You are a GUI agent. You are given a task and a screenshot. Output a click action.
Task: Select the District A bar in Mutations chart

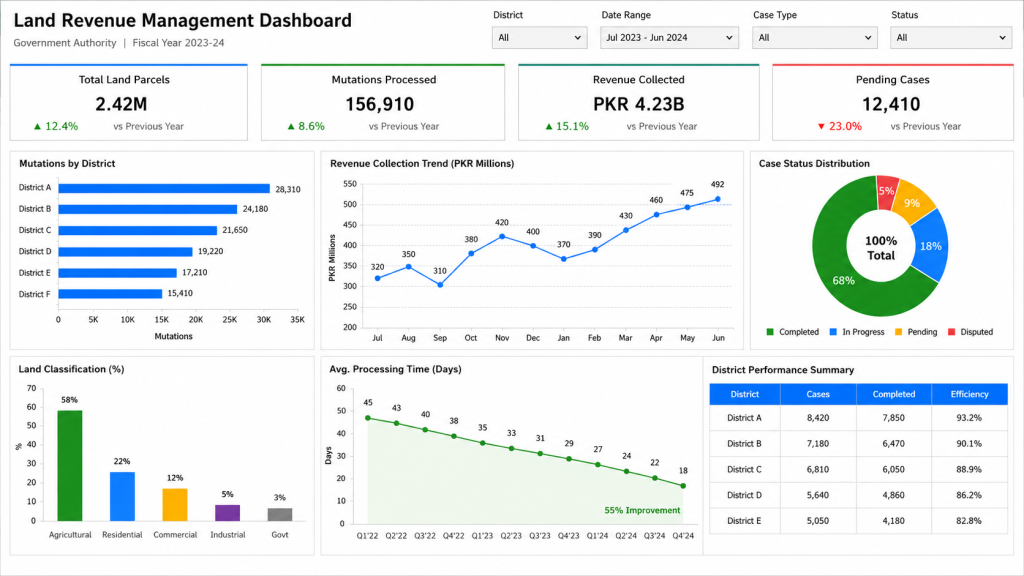pos(164,189)
